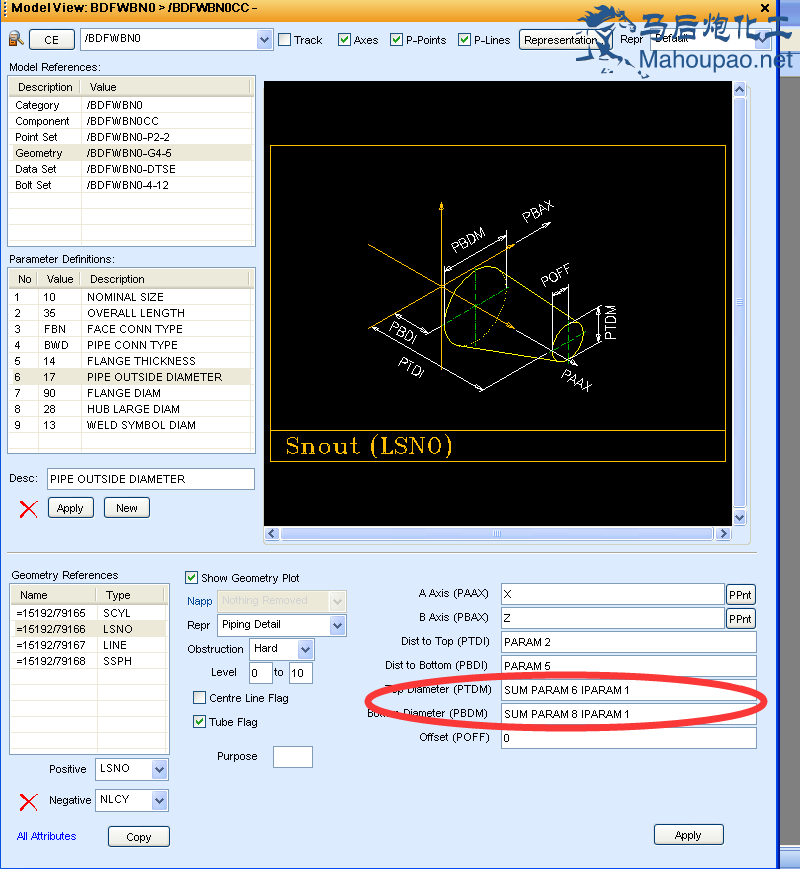Toggle the Track checkbox
The height and width of the screenshot is (869, 800).
click(x=284, y=40)
